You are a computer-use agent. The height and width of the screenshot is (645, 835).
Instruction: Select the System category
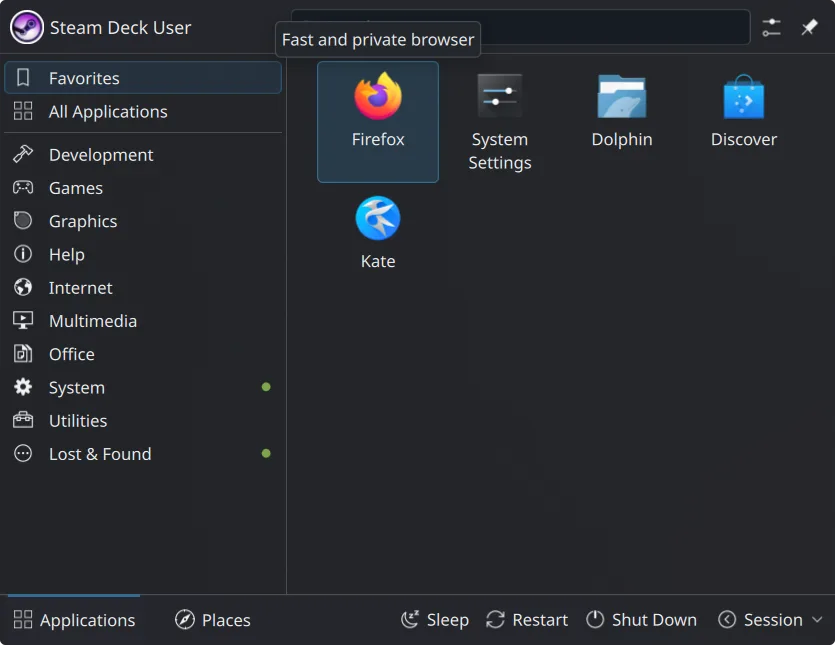click(x=143, y=387)
